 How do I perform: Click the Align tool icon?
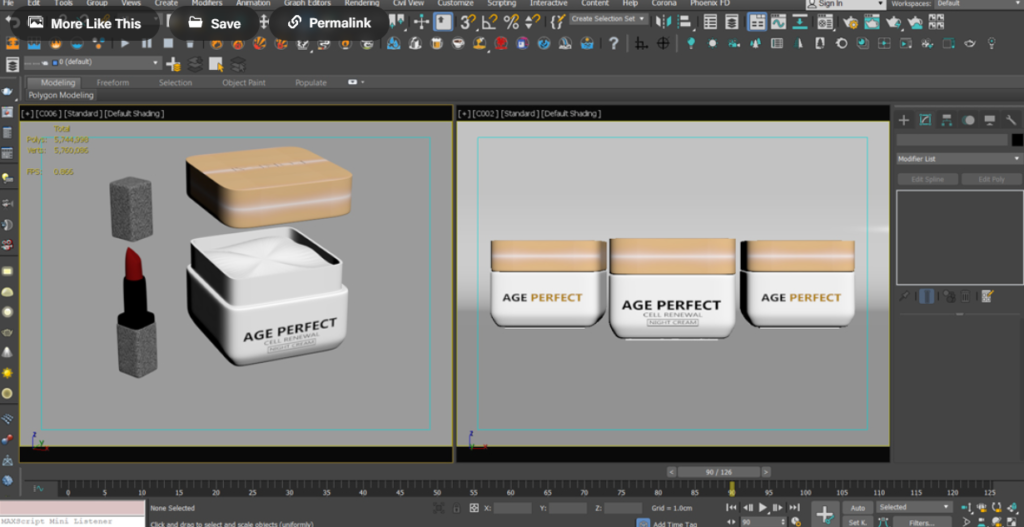point(684,22)
